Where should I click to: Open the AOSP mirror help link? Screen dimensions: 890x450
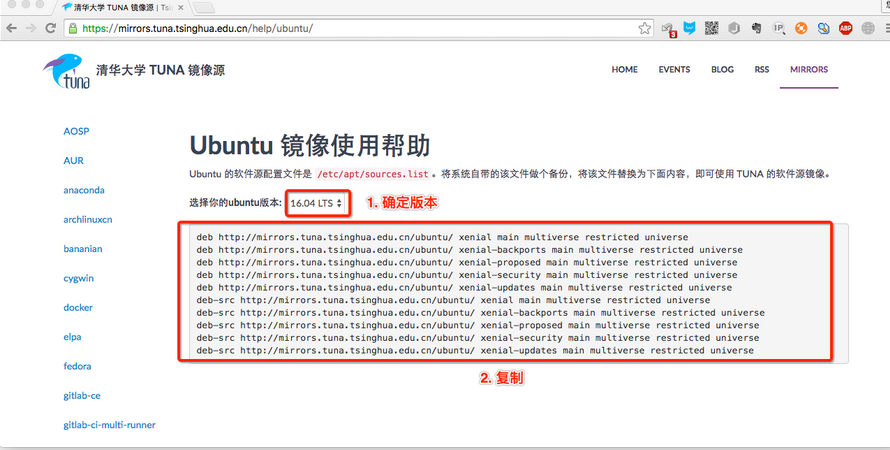click(76, 131)
